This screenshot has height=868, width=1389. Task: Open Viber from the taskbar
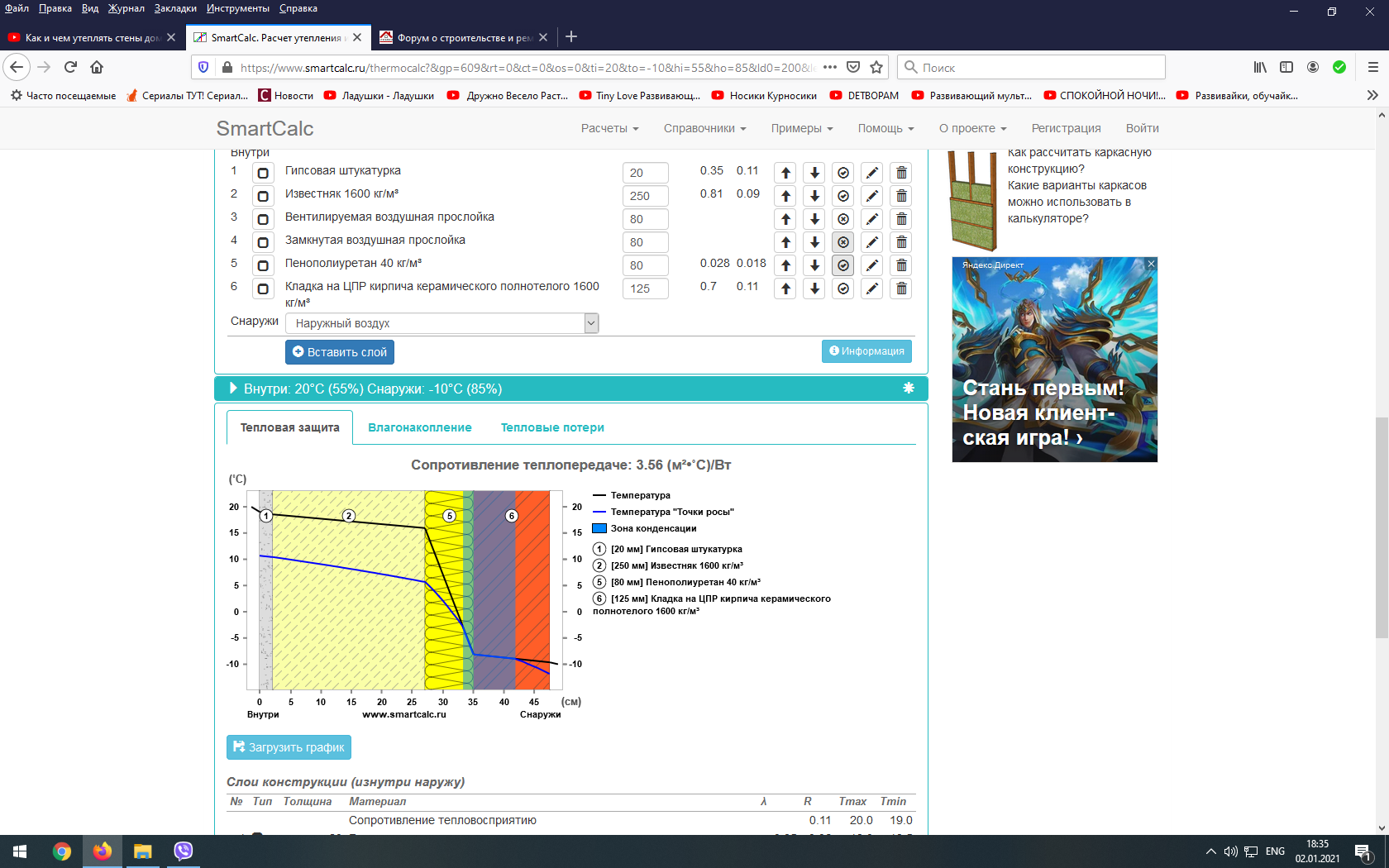pyautogui.click(x=184, y=851)
